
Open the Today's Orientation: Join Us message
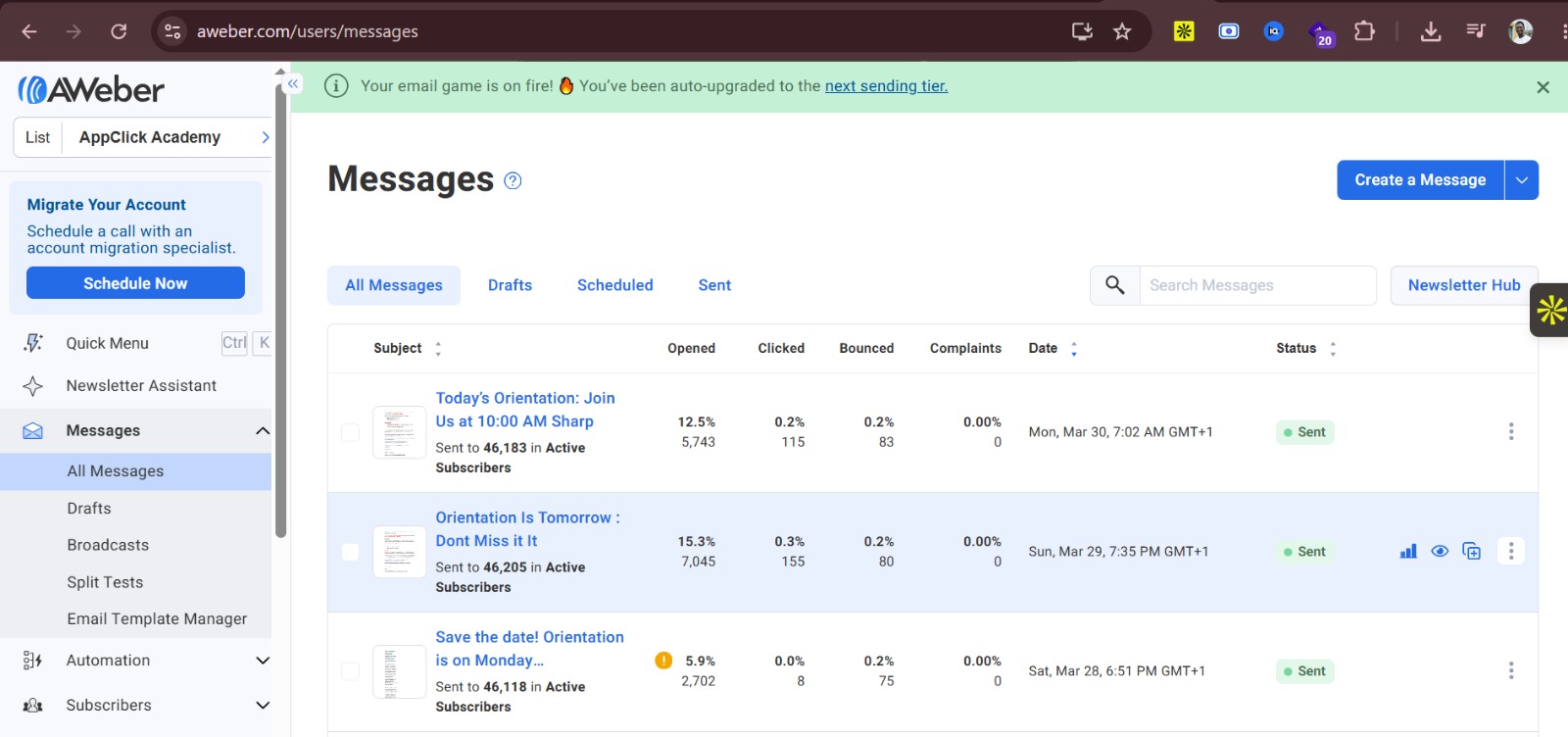525,410
